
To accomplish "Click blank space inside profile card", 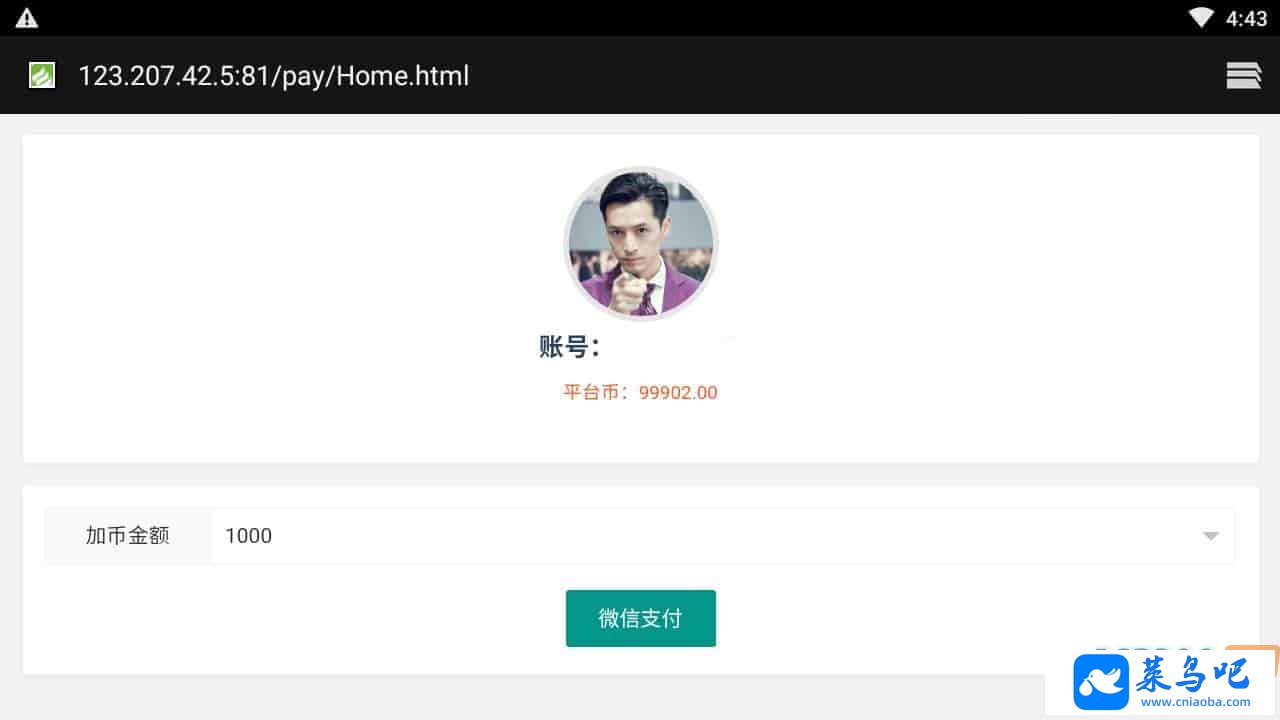I will [x=300, y=300].
